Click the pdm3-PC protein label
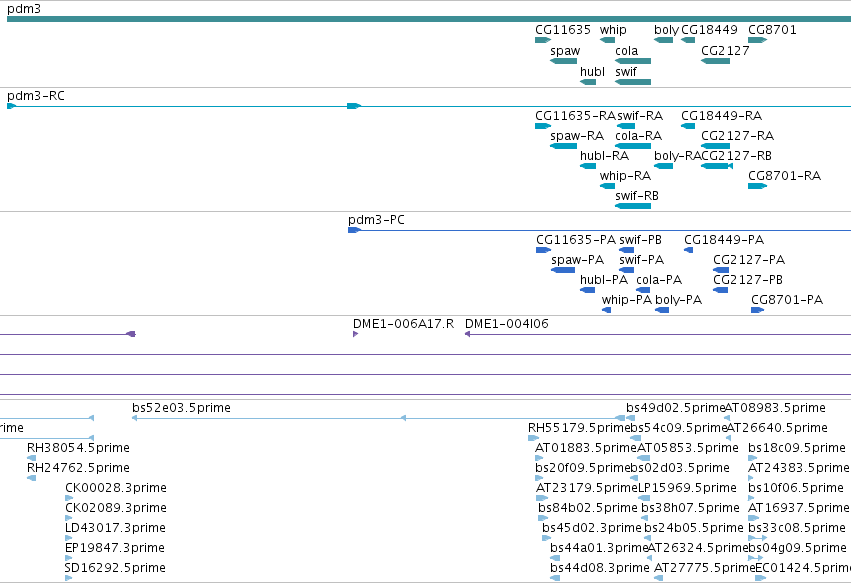The image size is (851, 583). point(376,220)
